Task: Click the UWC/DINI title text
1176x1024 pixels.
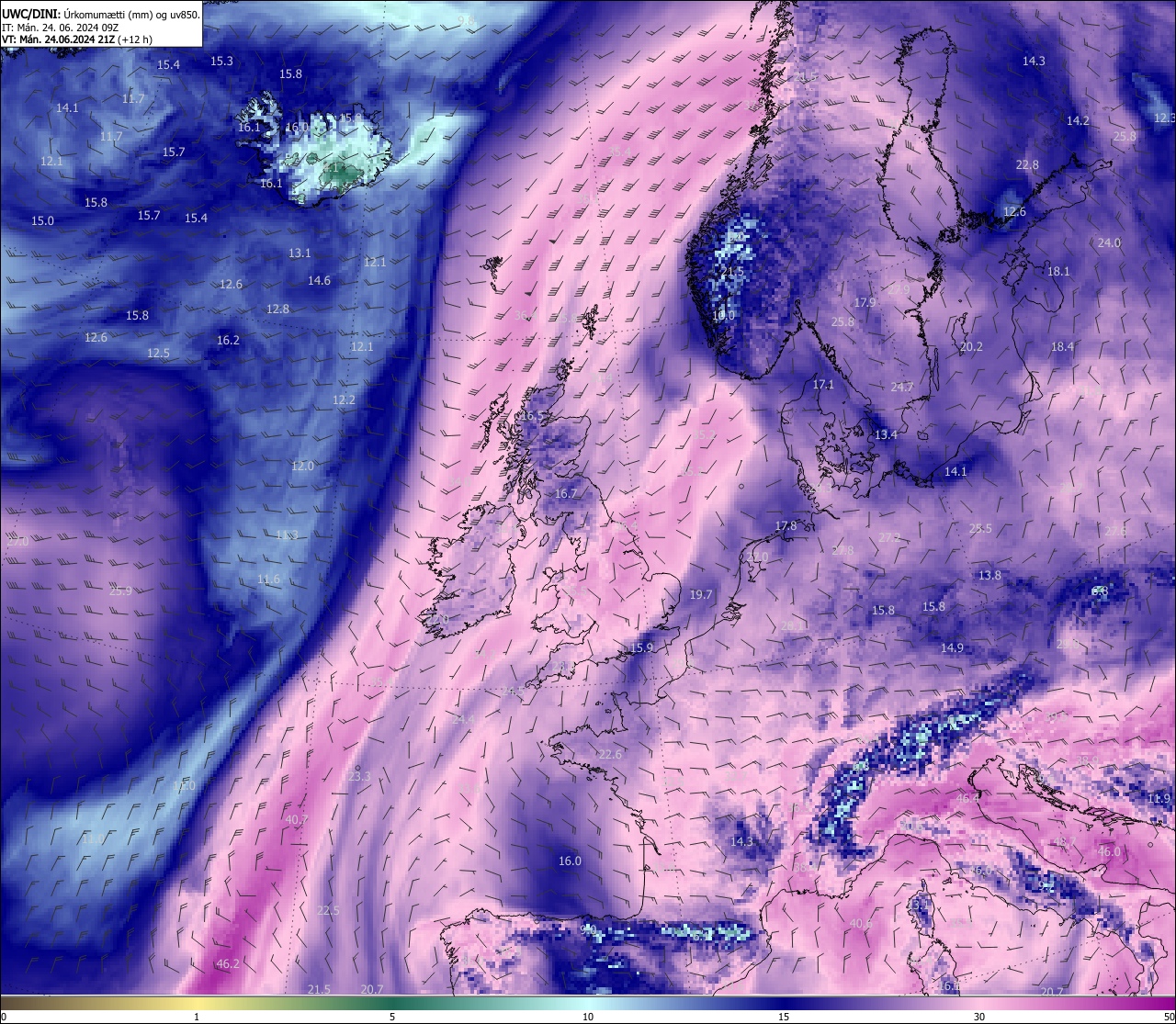Action: tap(32, 15)
